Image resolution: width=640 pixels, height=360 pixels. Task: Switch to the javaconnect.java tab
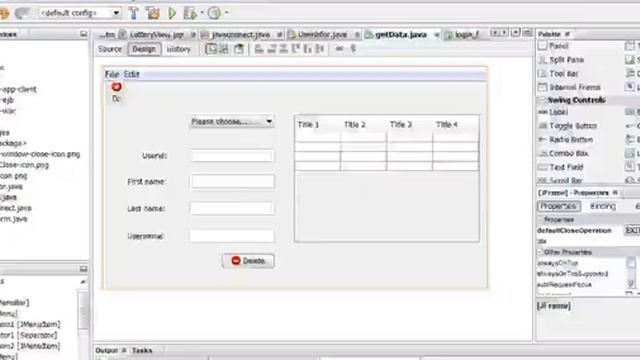(240, 35)
